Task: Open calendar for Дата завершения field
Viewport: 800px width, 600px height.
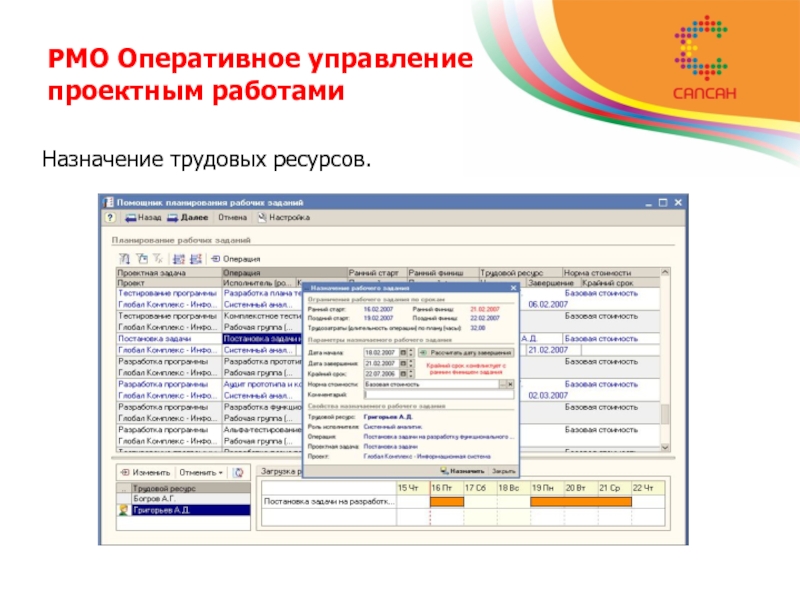Action: (x=403, y=363)
